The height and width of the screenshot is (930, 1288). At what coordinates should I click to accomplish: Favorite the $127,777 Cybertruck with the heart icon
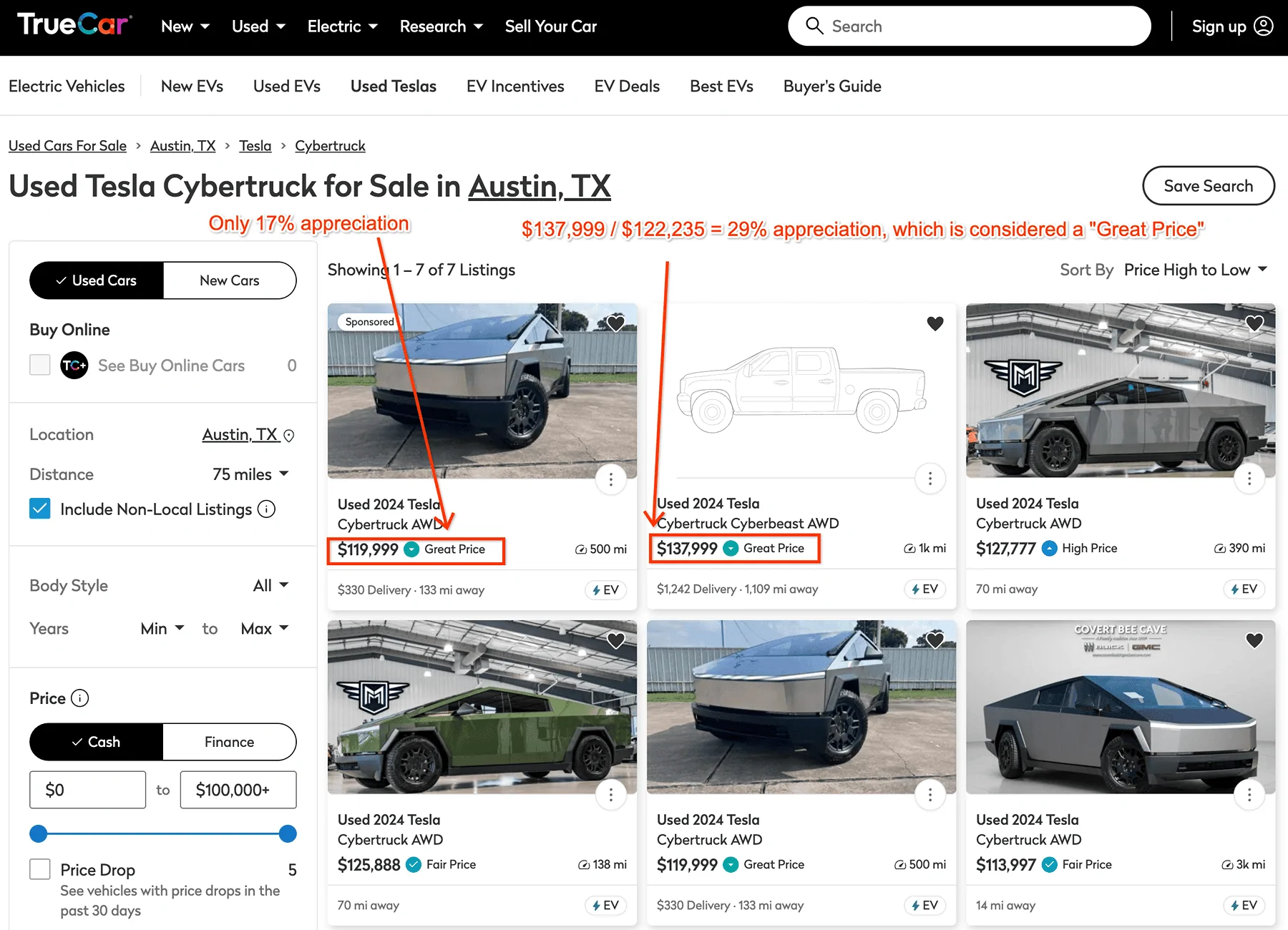(1254, 323)
